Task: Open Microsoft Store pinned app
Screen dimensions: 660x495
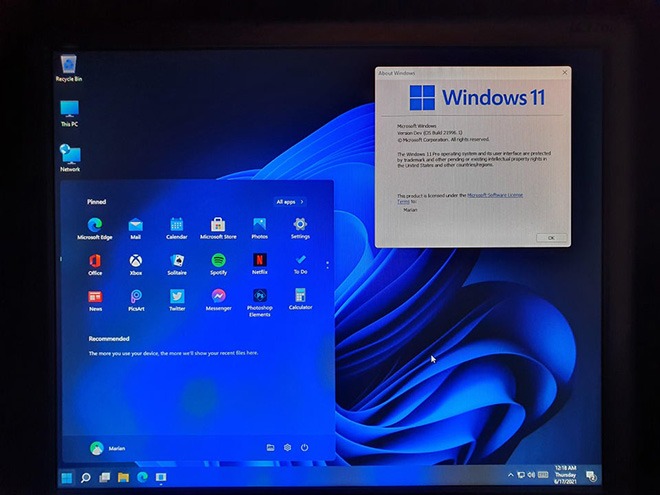Action: tap(218, 225)
